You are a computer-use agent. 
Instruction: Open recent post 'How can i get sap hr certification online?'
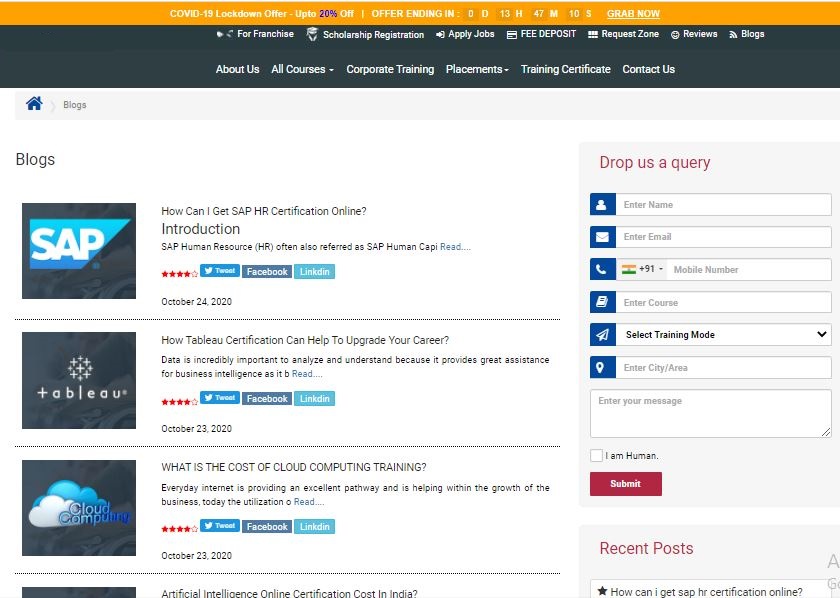707,592
